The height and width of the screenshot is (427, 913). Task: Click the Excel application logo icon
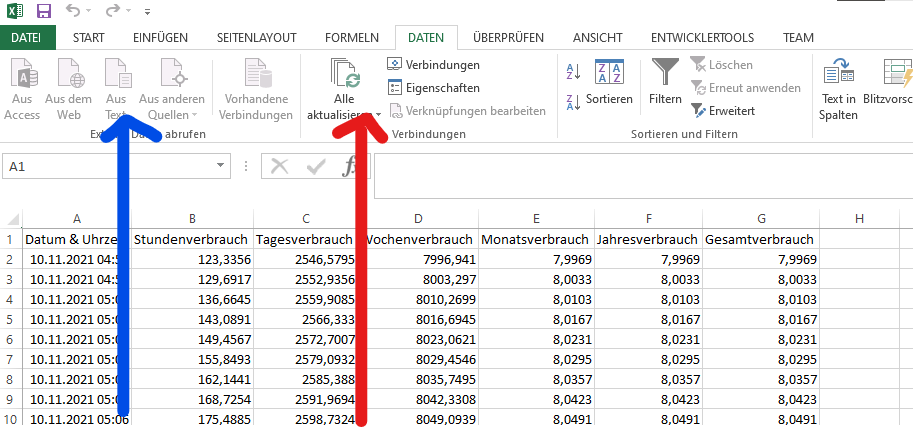click(15, 10)
